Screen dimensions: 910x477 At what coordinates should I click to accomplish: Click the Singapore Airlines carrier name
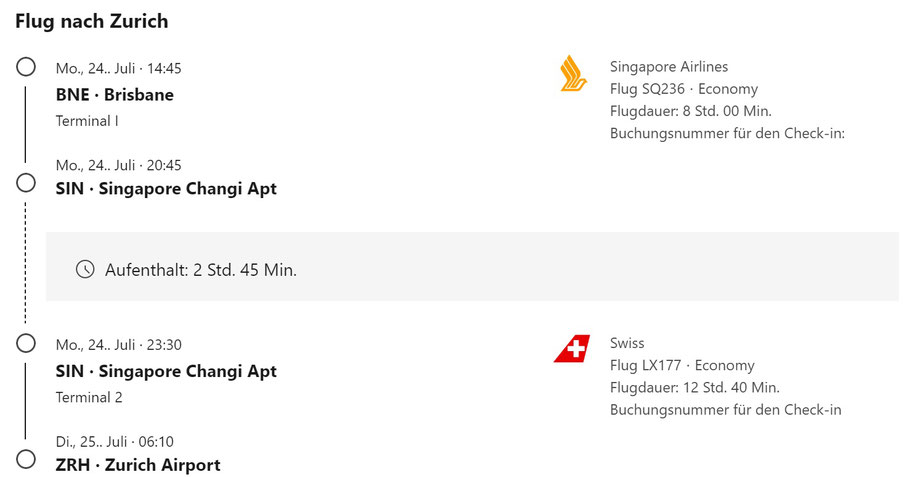tap(669, 67)
